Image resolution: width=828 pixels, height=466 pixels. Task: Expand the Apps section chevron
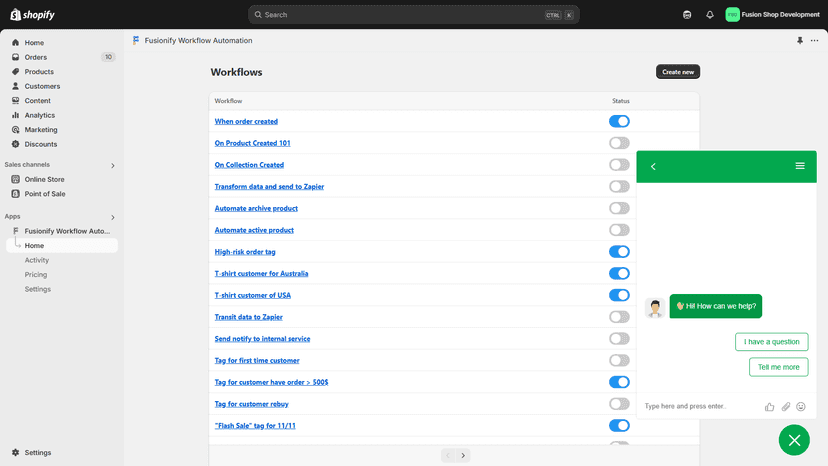pos(112,217)
